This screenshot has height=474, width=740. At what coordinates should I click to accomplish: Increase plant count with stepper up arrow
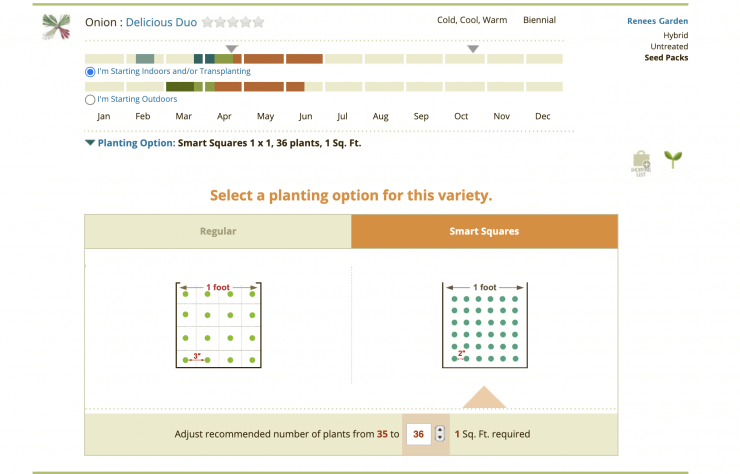[440, 430]
